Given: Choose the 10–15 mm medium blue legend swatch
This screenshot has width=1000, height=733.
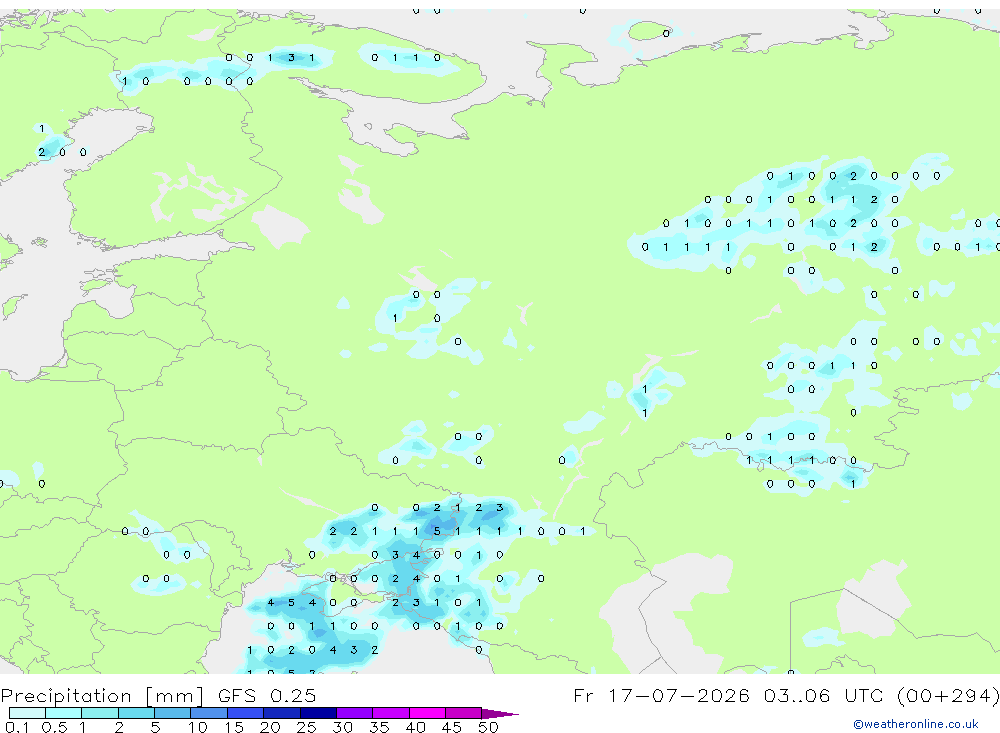Looking at the screenshot, I should tap(209, 713).
